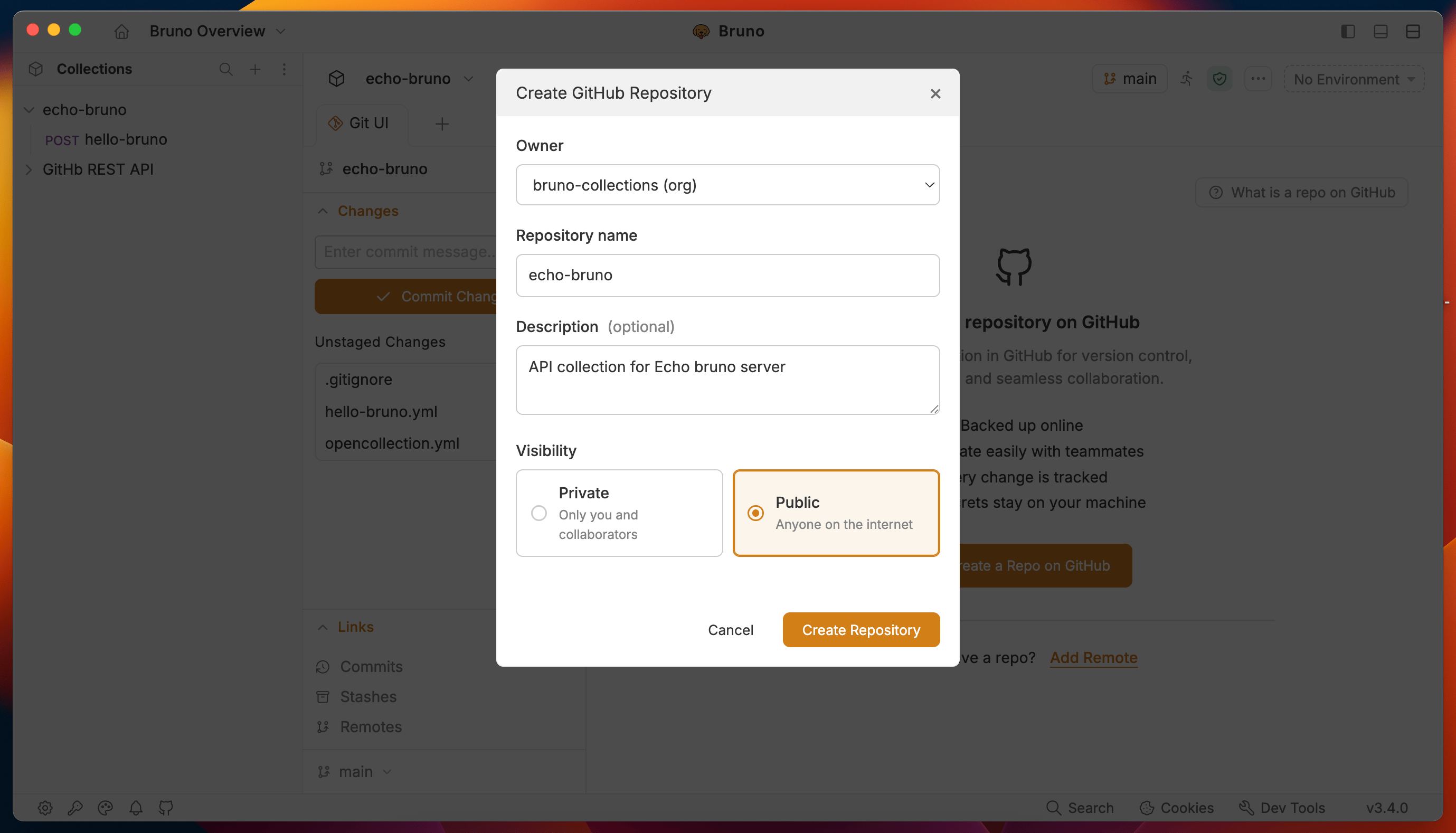Open Dev Tools from status bar
1456x833 pixels.
coord(1281,808)
